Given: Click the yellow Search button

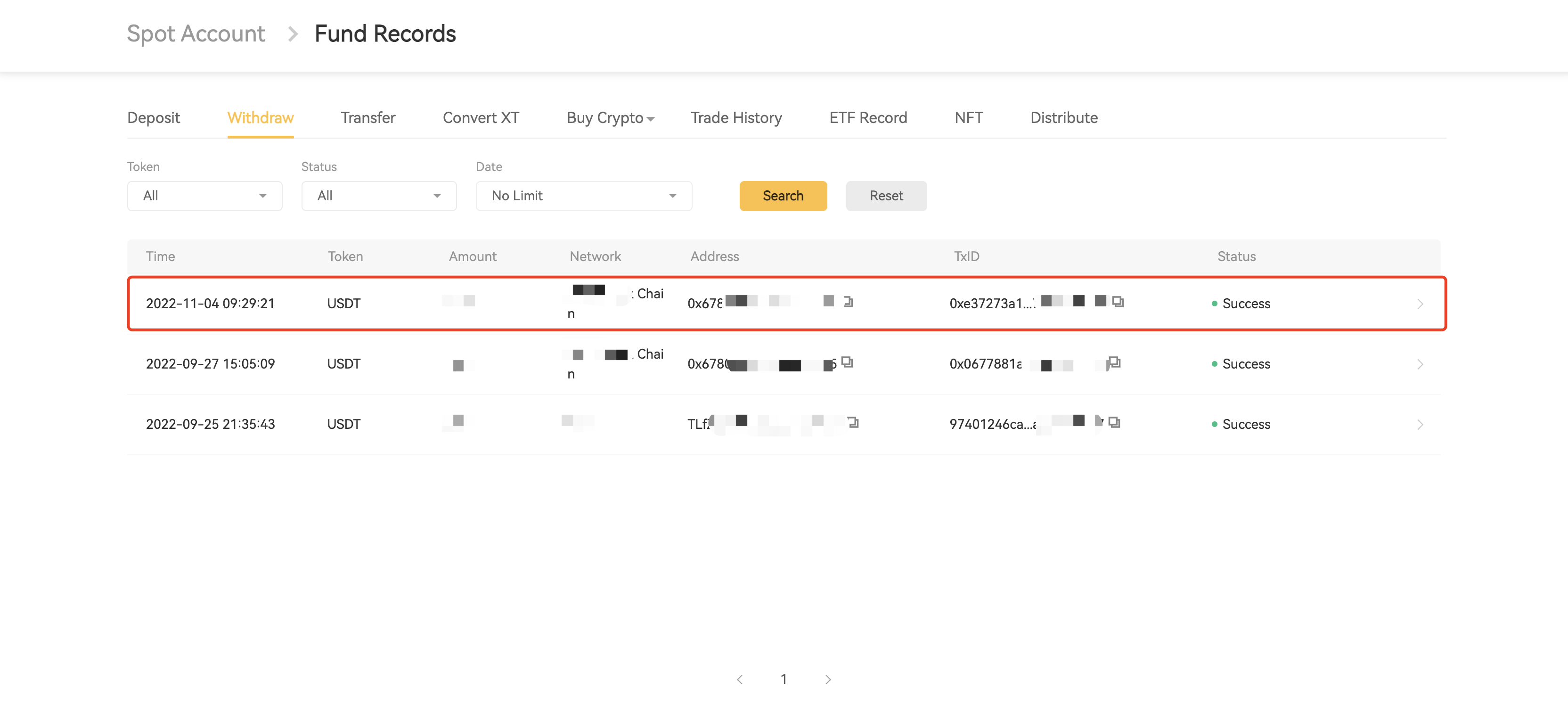Looking at the screenshot, I should click(x=783, y=196).
